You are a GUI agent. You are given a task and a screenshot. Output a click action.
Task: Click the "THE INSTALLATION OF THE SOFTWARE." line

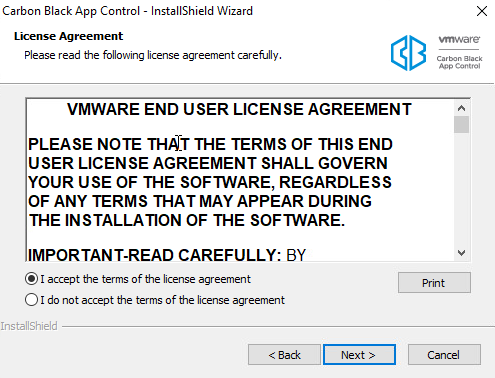(187, 220)
